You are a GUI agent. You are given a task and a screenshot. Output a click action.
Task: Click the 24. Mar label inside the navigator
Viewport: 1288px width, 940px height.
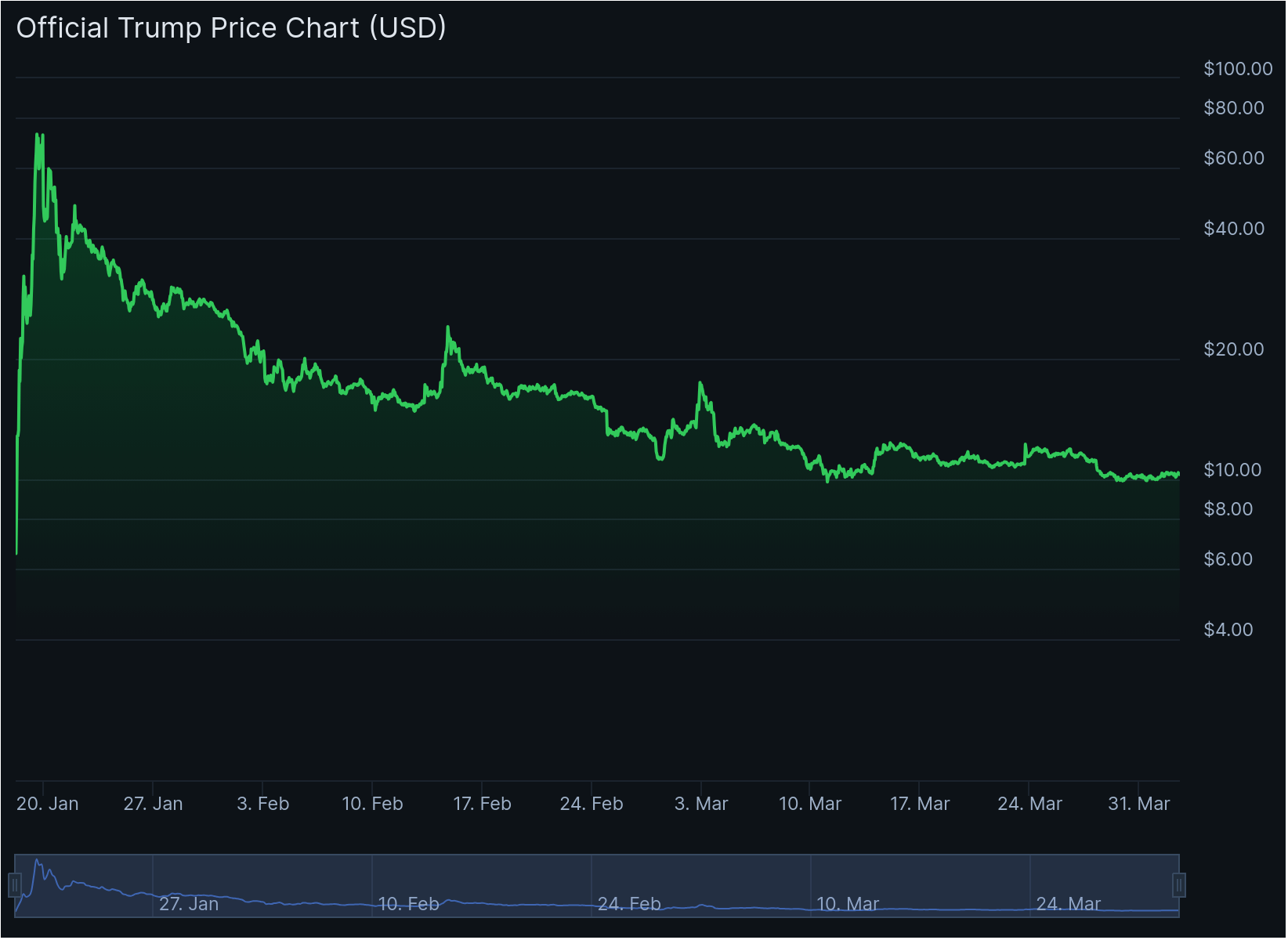(1069, 904)
